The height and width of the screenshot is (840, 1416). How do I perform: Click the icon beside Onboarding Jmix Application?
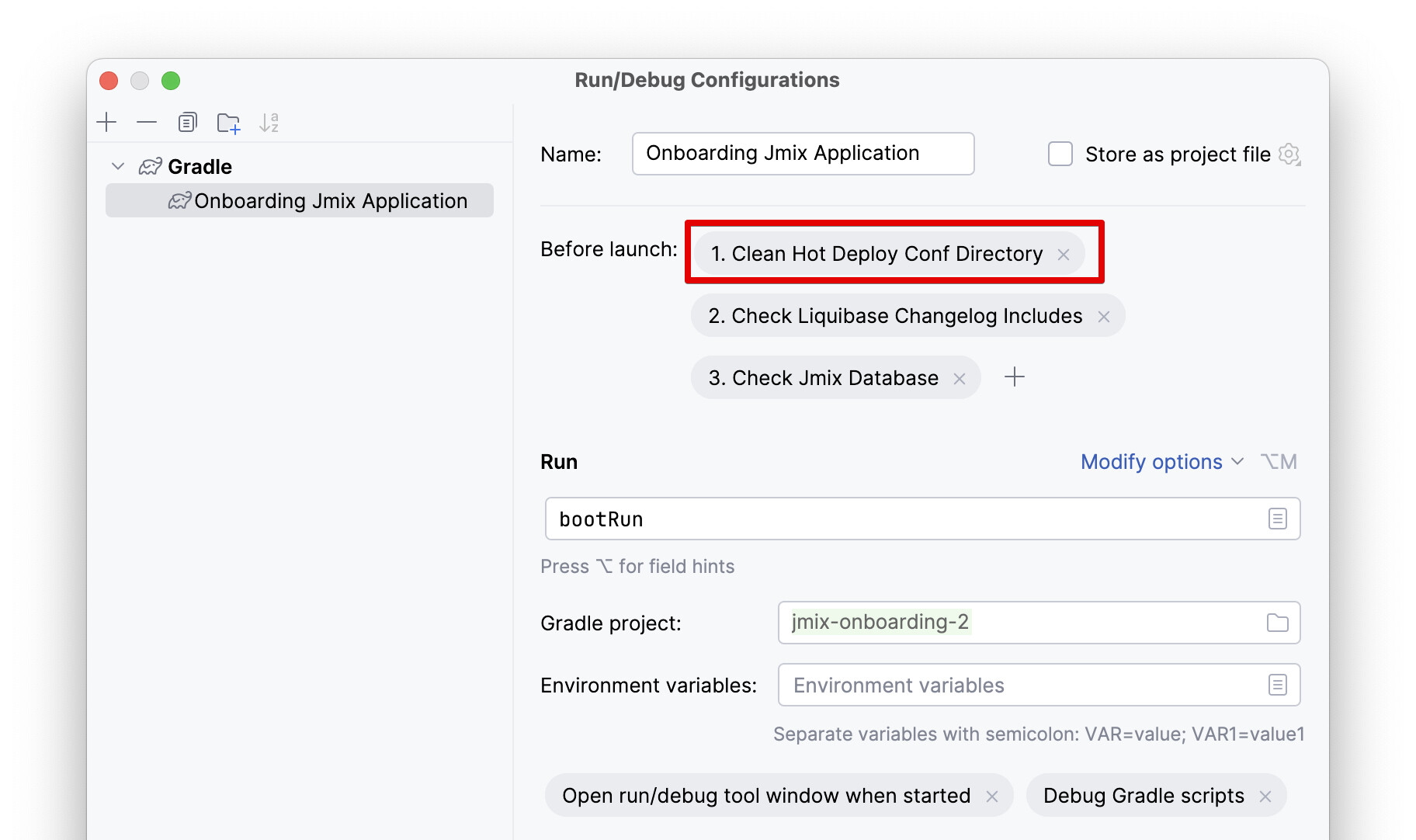point(179,200)
